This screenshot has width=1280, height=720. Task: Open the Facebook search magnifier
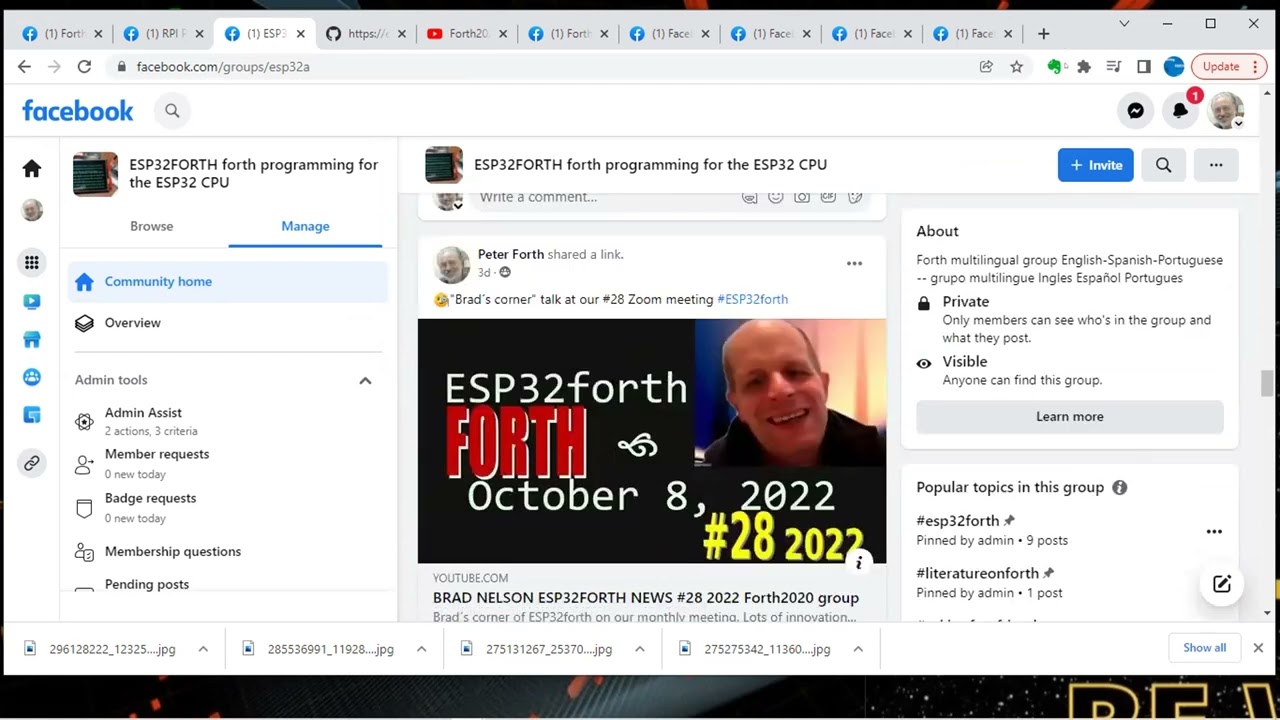click(172, 111)
